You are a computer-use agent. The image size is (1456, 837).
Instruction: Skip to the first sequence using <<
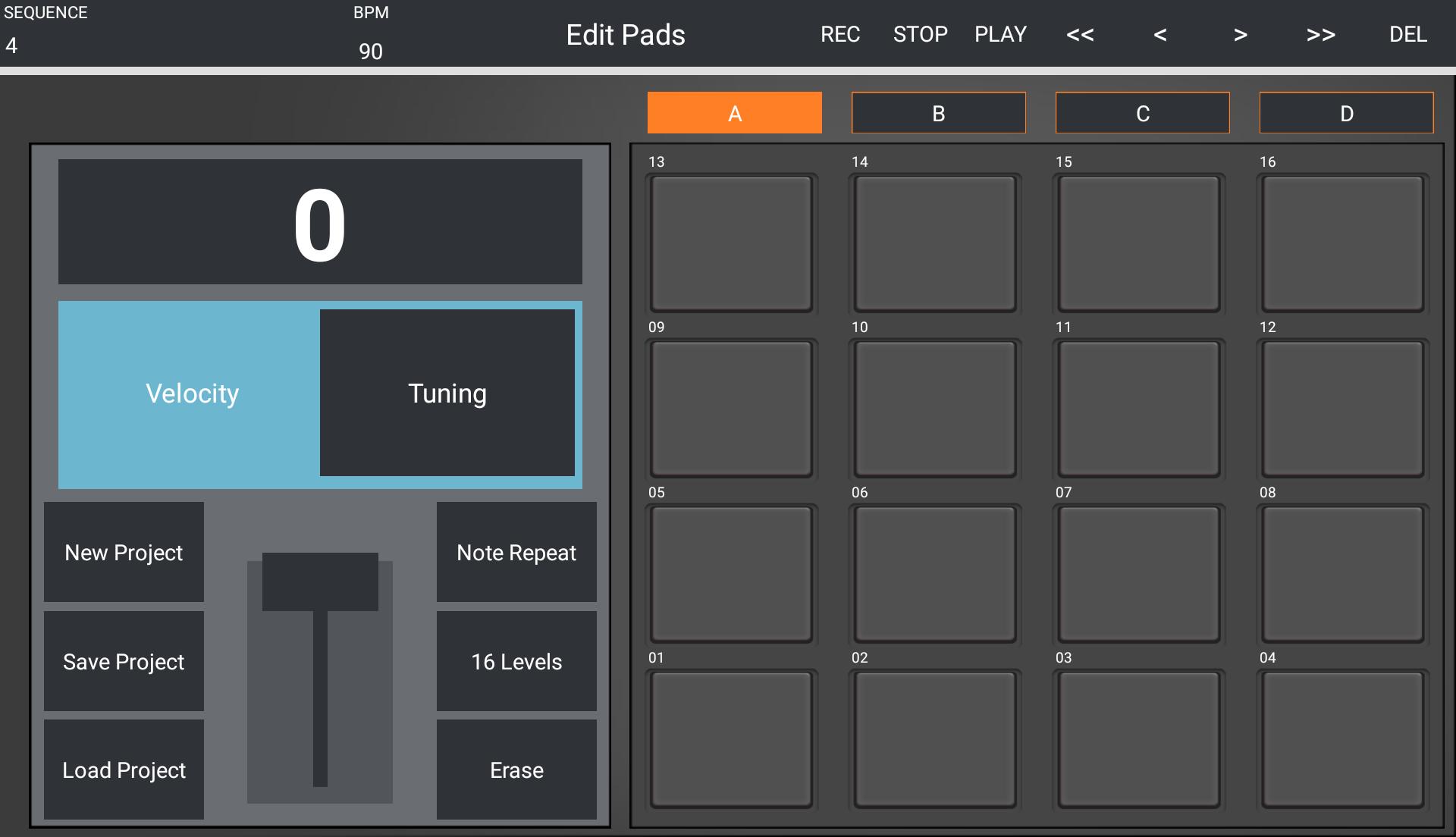coord(1078,35)
